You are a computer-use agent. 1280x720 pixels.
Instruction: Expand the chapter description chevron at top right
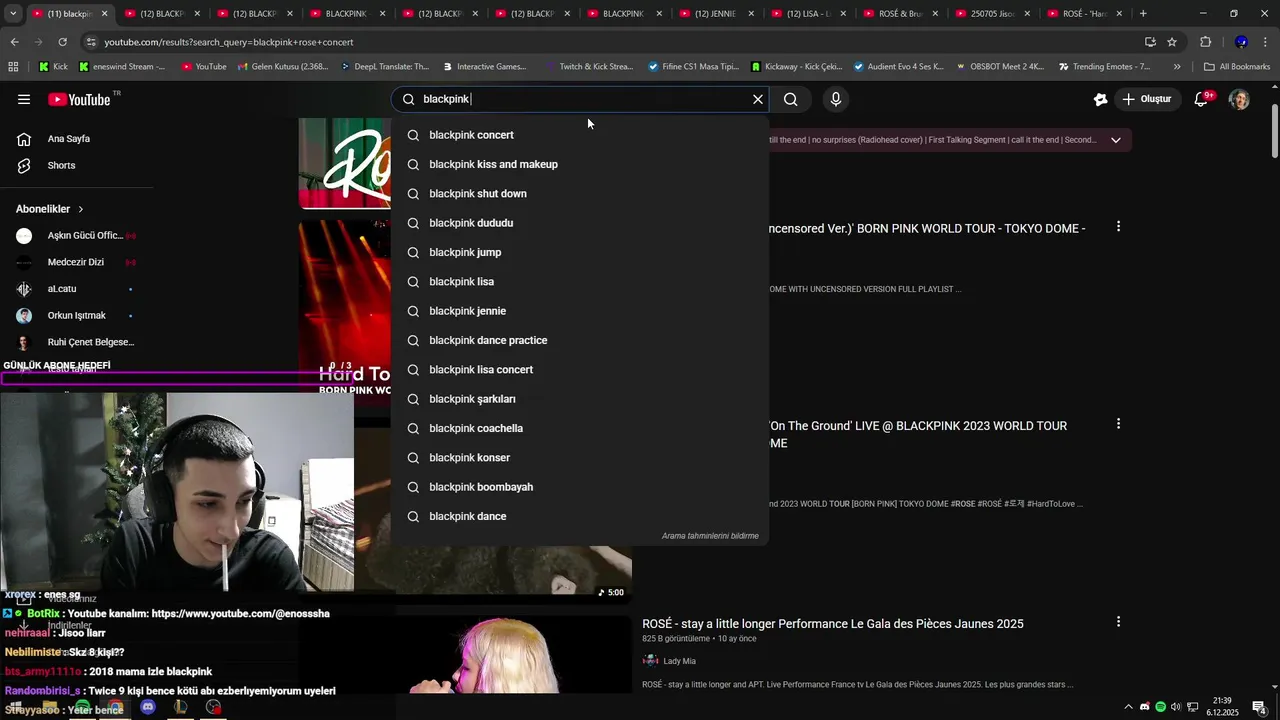(x=1116, y=140)
